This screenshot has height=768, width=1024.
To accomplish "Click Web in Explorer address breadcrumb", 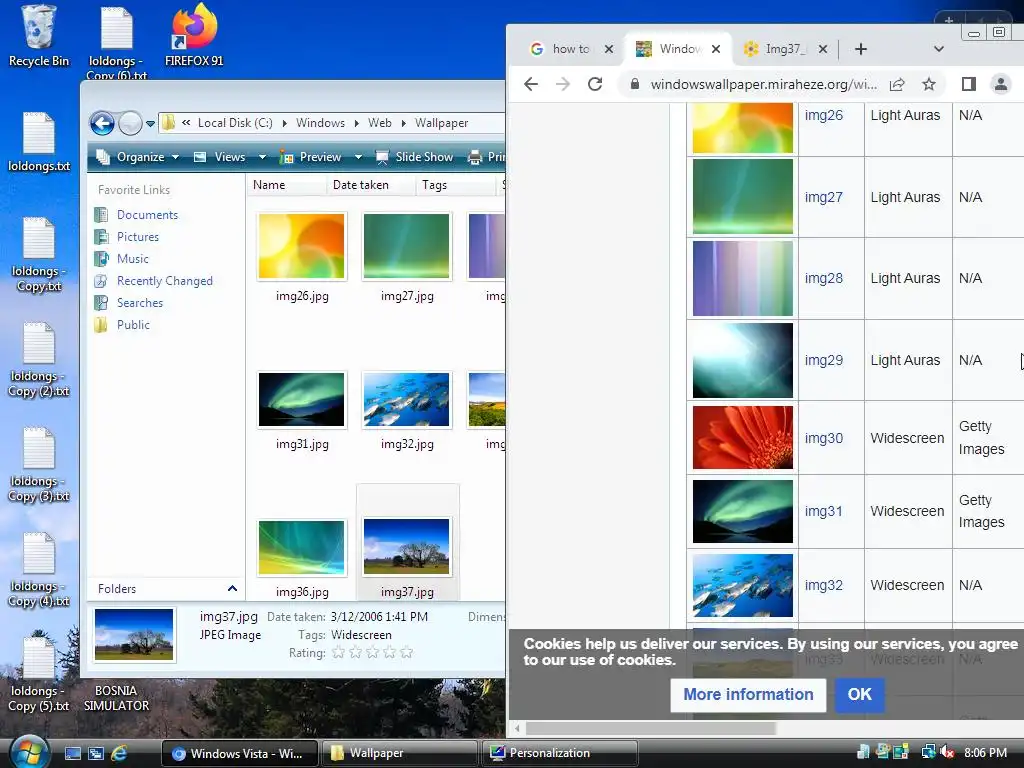I will (x=379, y=123).
